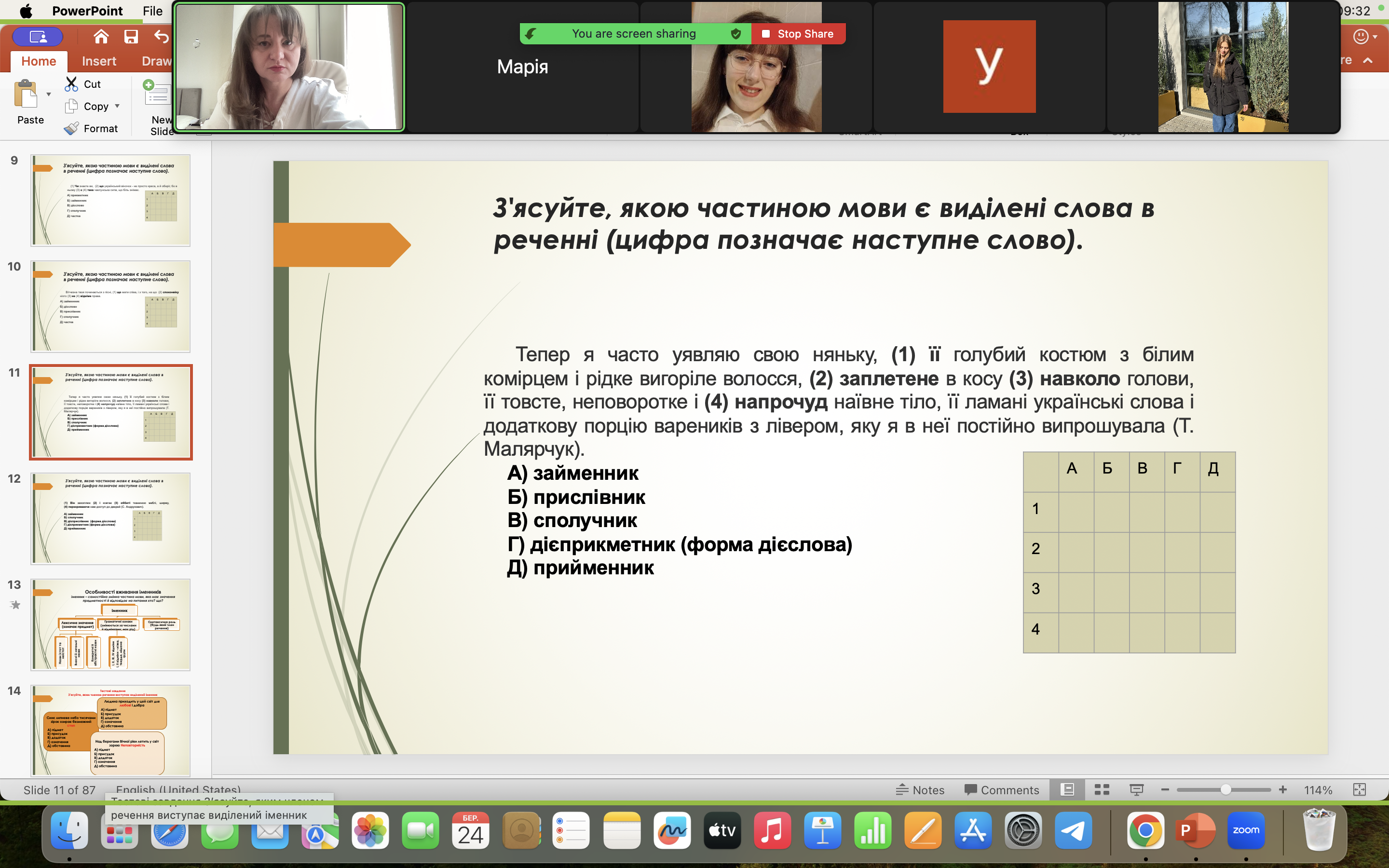Viewport: 1389px width, 868px height.
Task: Click the Stop Share button
Action: 798,34
